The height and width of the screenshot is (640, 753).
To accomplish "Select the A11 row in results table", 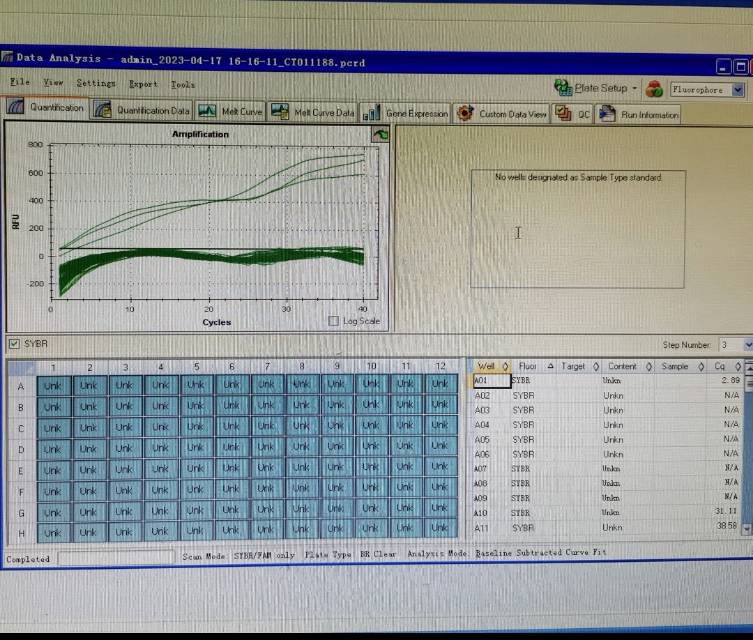I will pos(607,527).
